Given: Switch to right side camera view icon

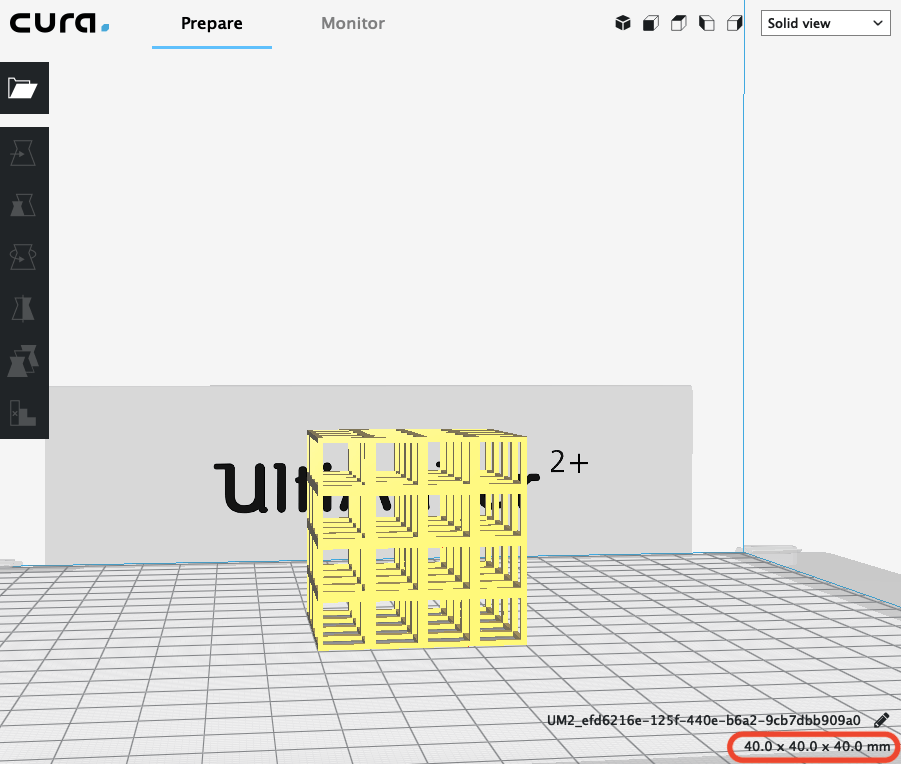Looking at the screenshot, I should (734, 23).
